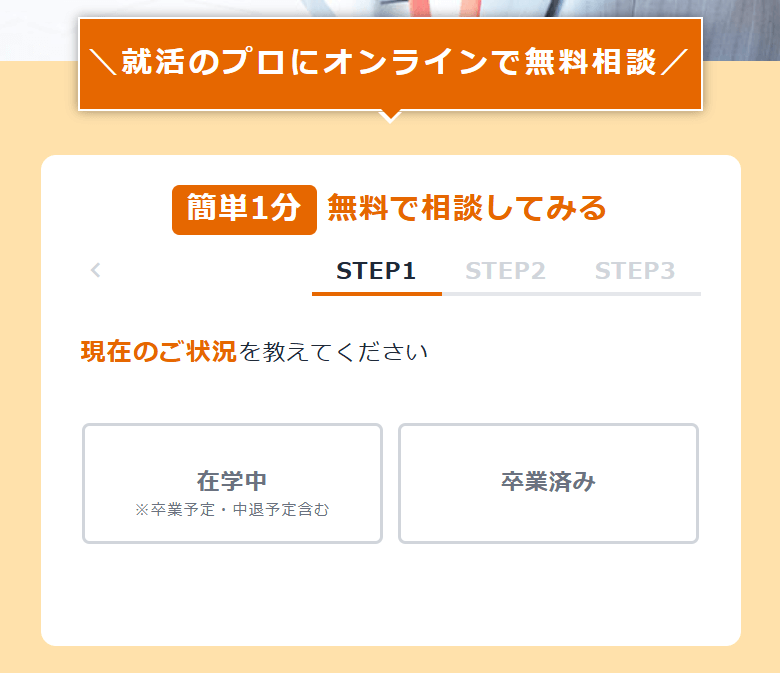The image size is (780, 673).
Task: Click the banner's trailing slash mark
Action: pyautogui.click(x=674, y=64)
